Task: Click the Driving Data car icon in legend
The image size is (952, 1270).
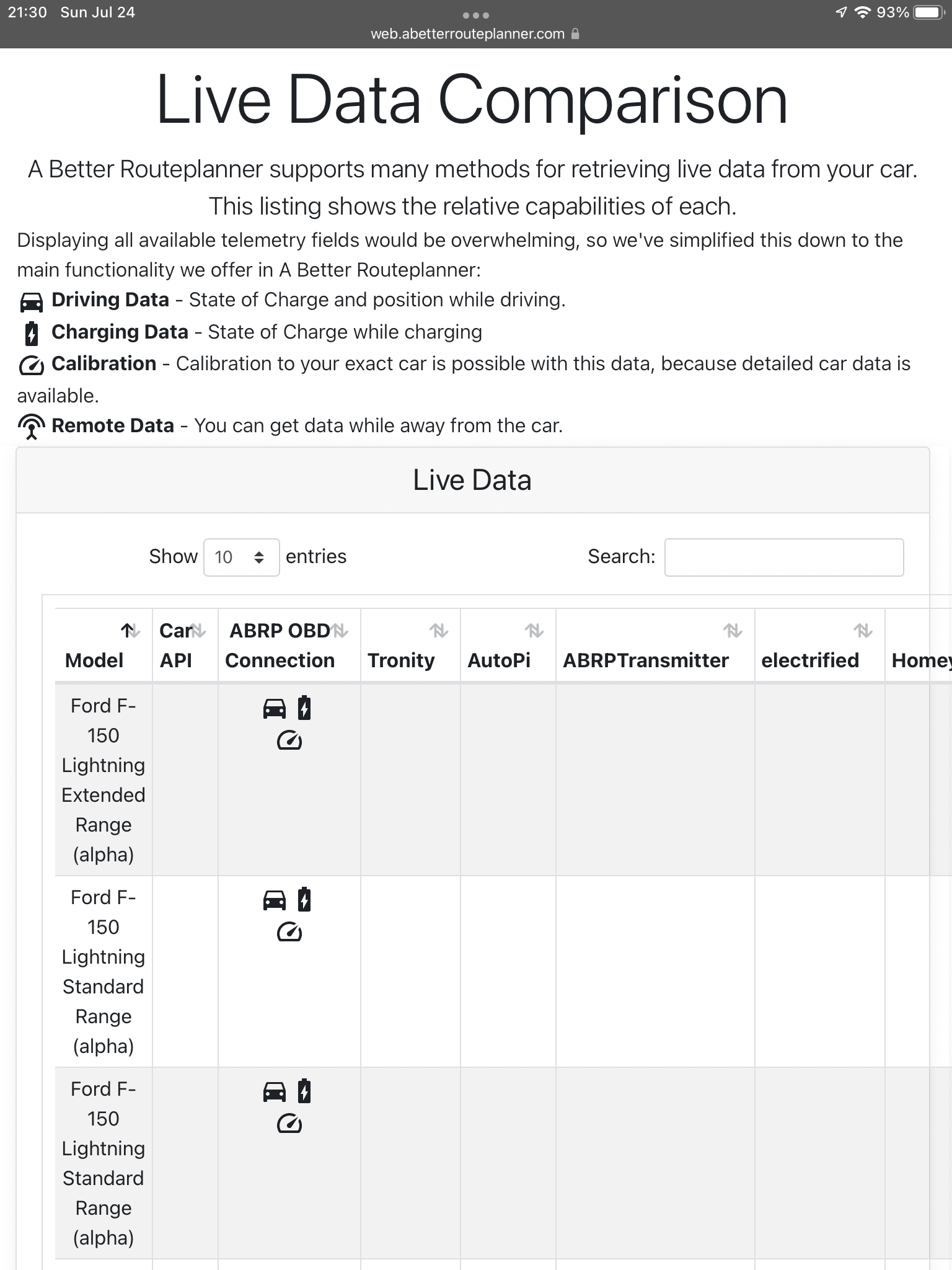Action: coord(31,302)
